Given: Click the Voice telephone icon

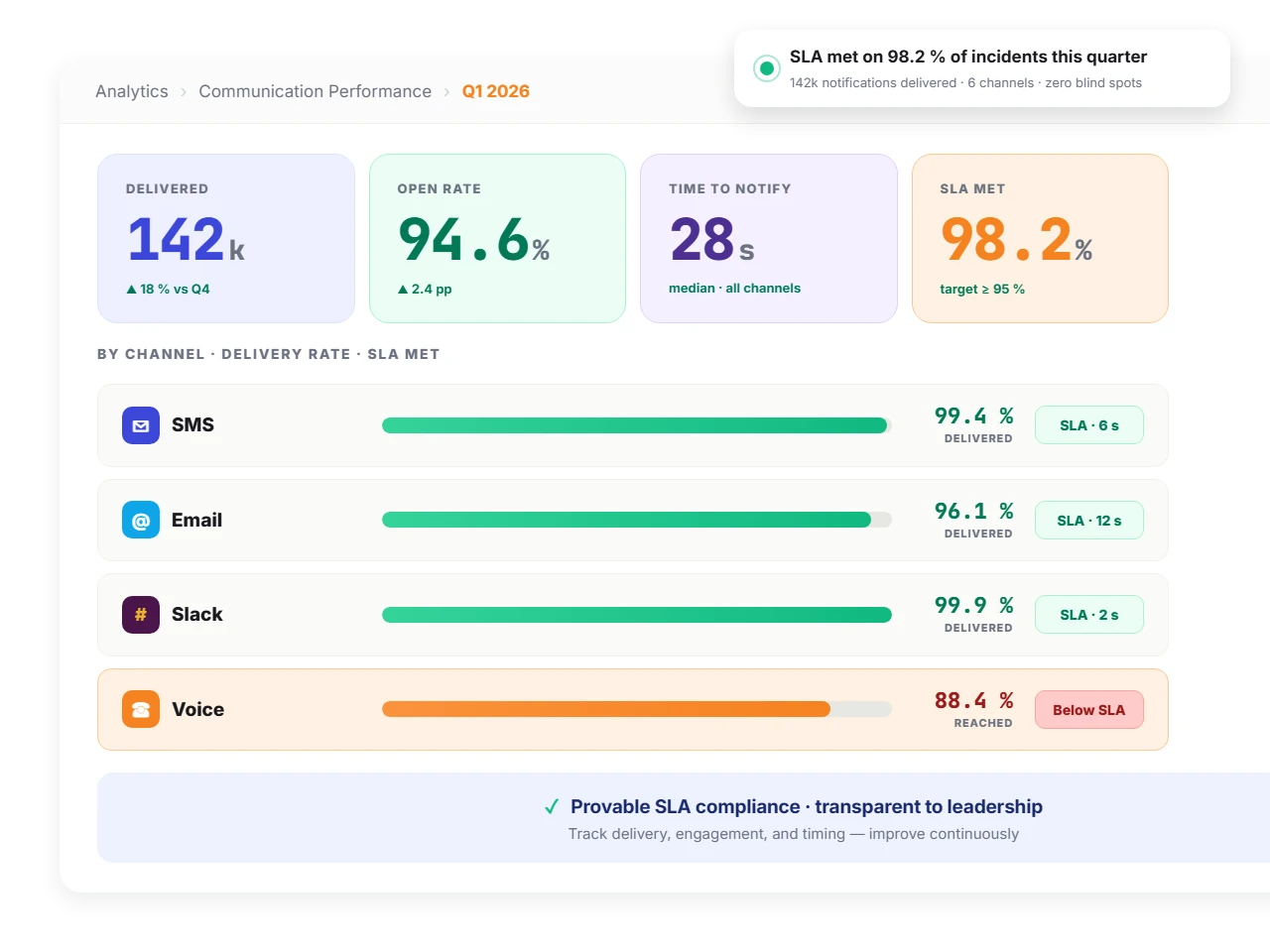Looking at the screenshot, I should 141,709.
